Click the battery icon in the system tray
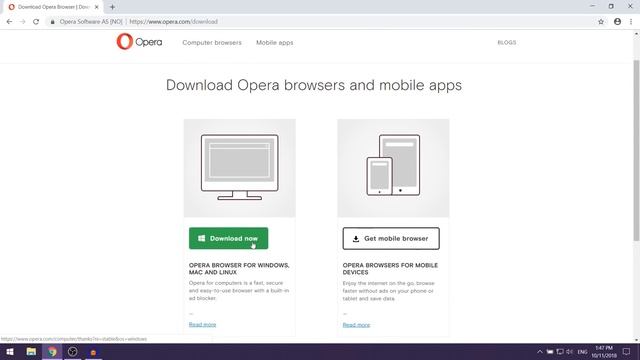Viewport: 640px width, 360px height. (x=550, y=352)
